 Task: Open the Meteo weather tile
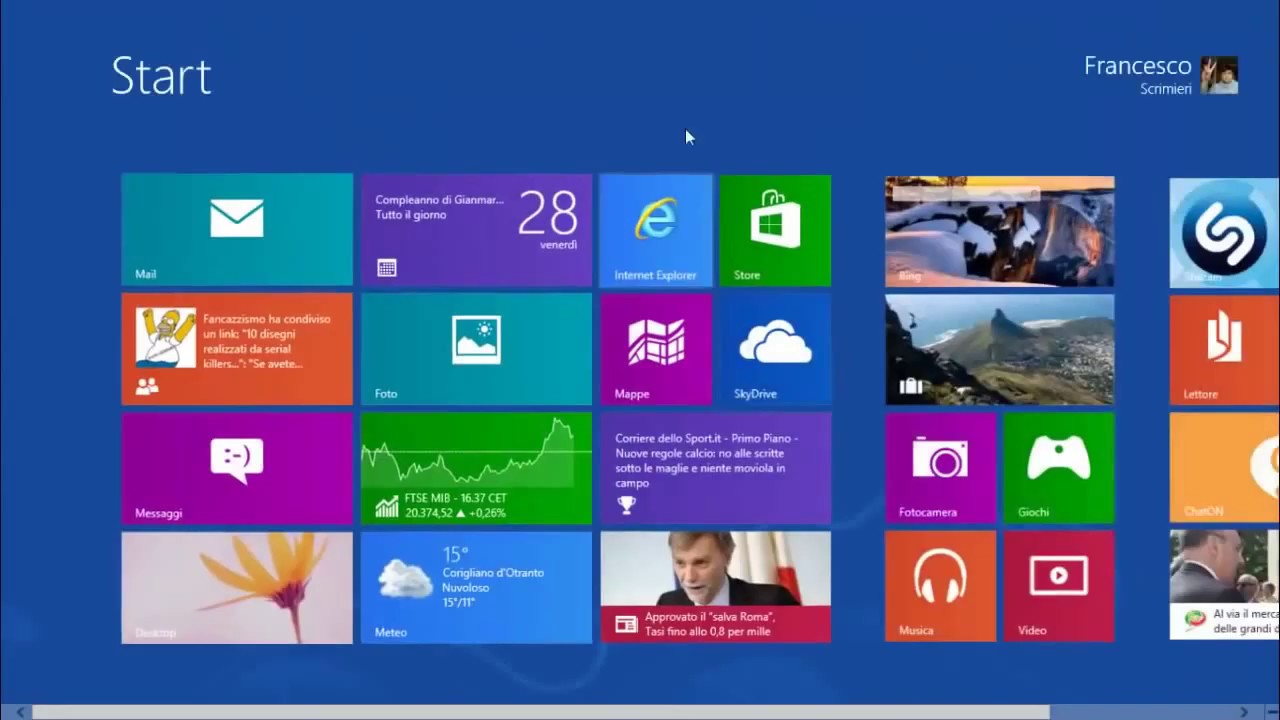tap(476, 587)
